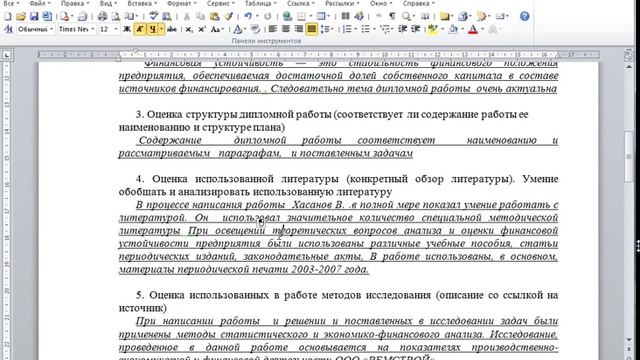Apply subscript formatting
The width and height of the screenshot is (640, 360).
(189, 29)
